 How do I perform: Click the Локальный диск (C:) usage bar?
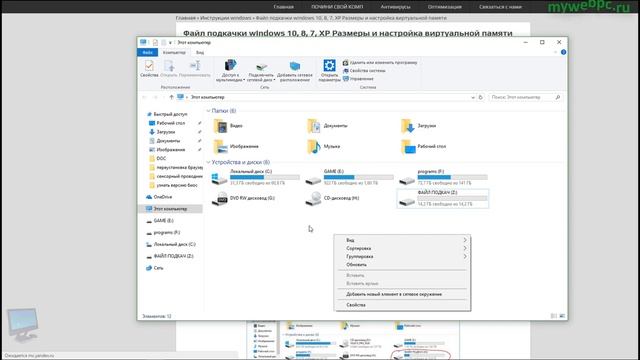(264, 177)
